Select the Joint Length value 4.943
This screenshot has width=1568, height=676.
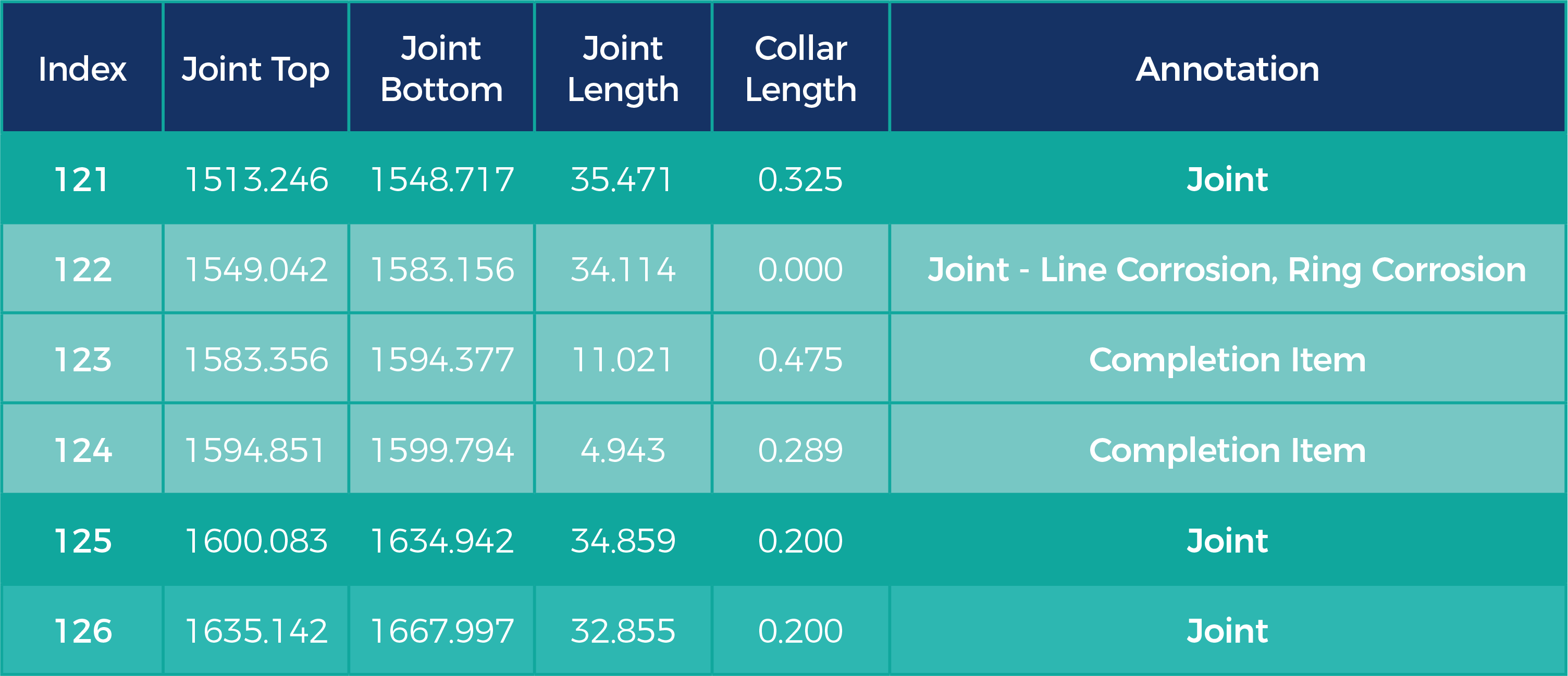[x=623, y=450]
